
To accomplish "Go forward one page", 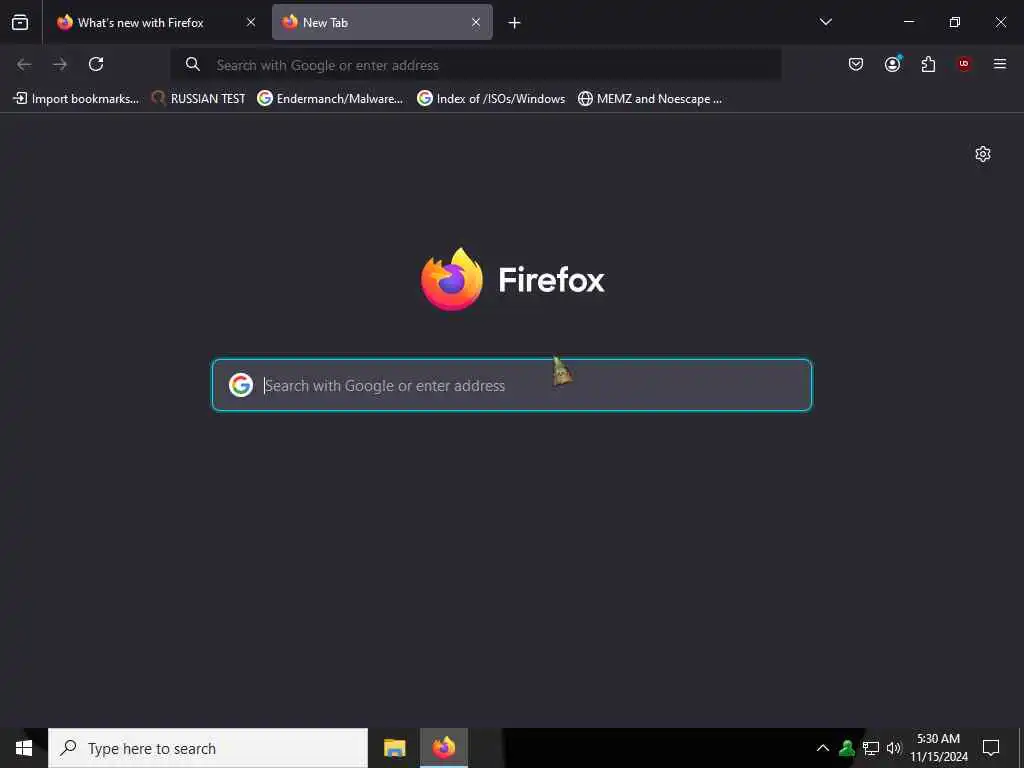I will (x=60, y=64).
